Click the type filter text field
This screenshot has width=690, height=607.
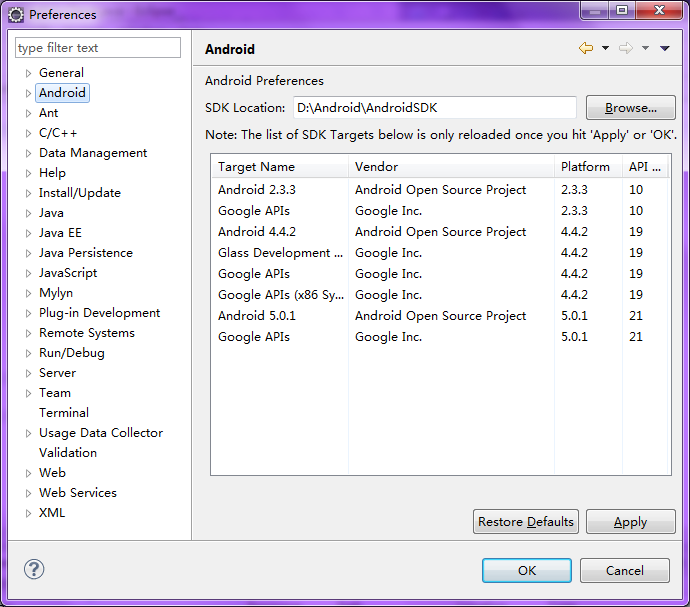pos(98,48)
